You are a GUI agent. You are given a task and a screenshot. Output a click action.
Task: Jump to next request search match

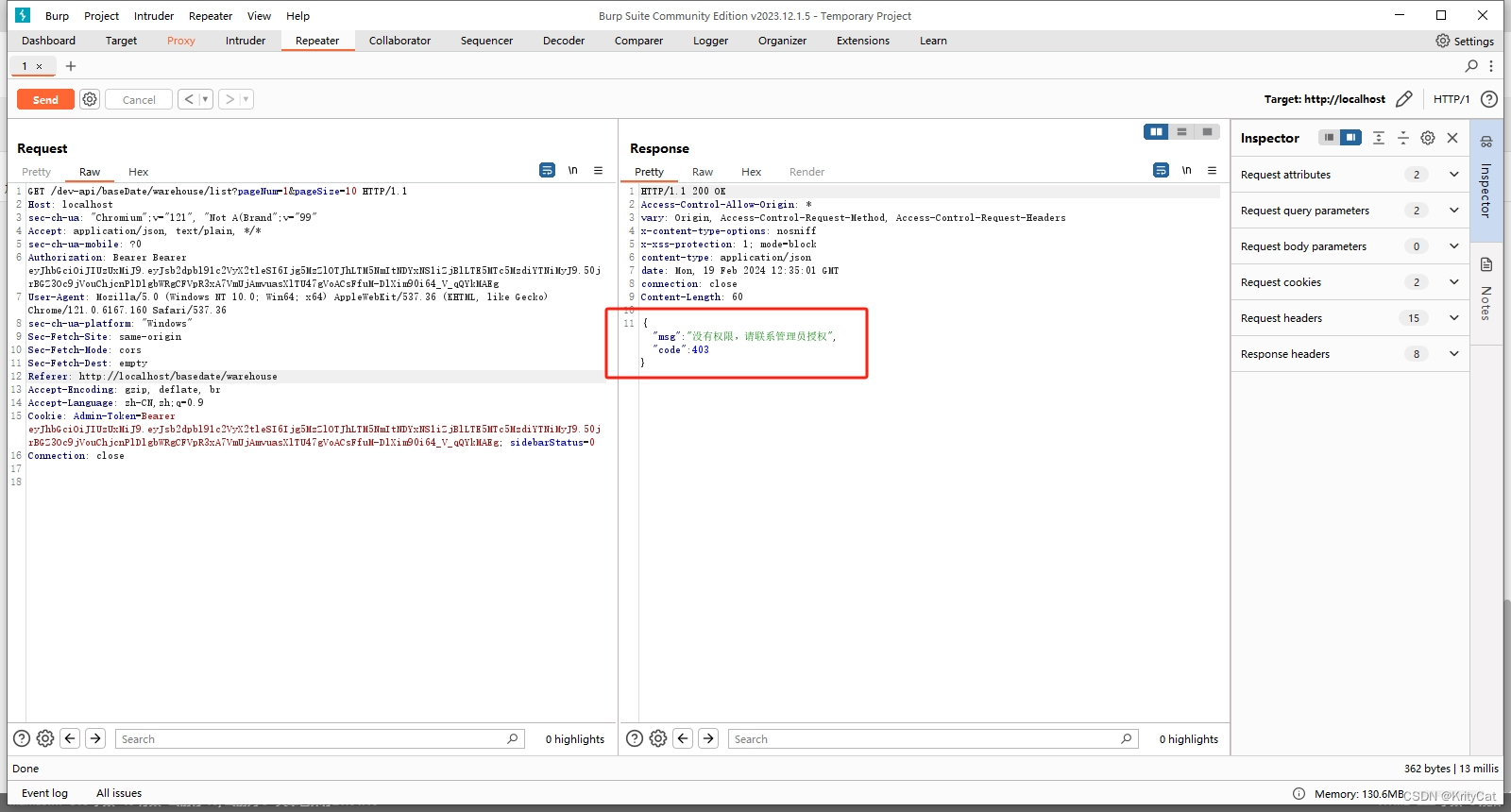coord(95,738)
